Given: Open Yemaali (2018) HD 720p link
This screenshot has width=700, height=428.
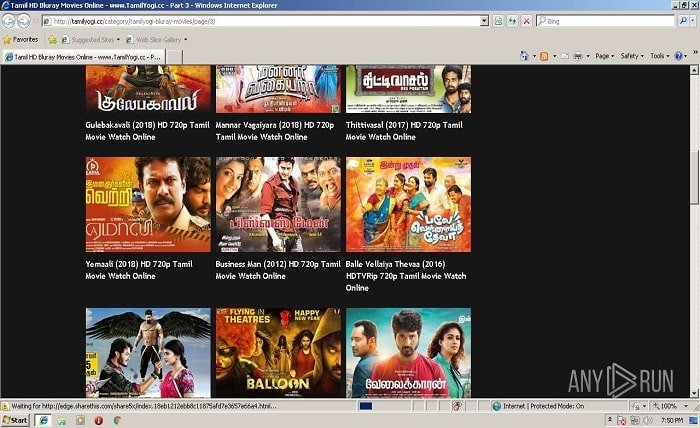Looking at the screenshot, I should pyautogui.click(x=139, y=270).
